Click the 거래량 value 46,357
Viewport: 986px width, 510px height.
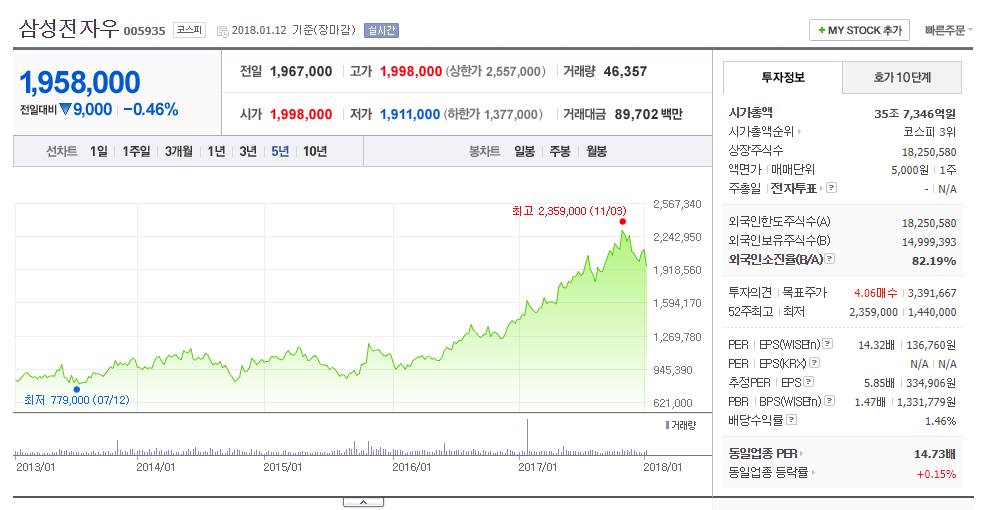coord(625,72)
